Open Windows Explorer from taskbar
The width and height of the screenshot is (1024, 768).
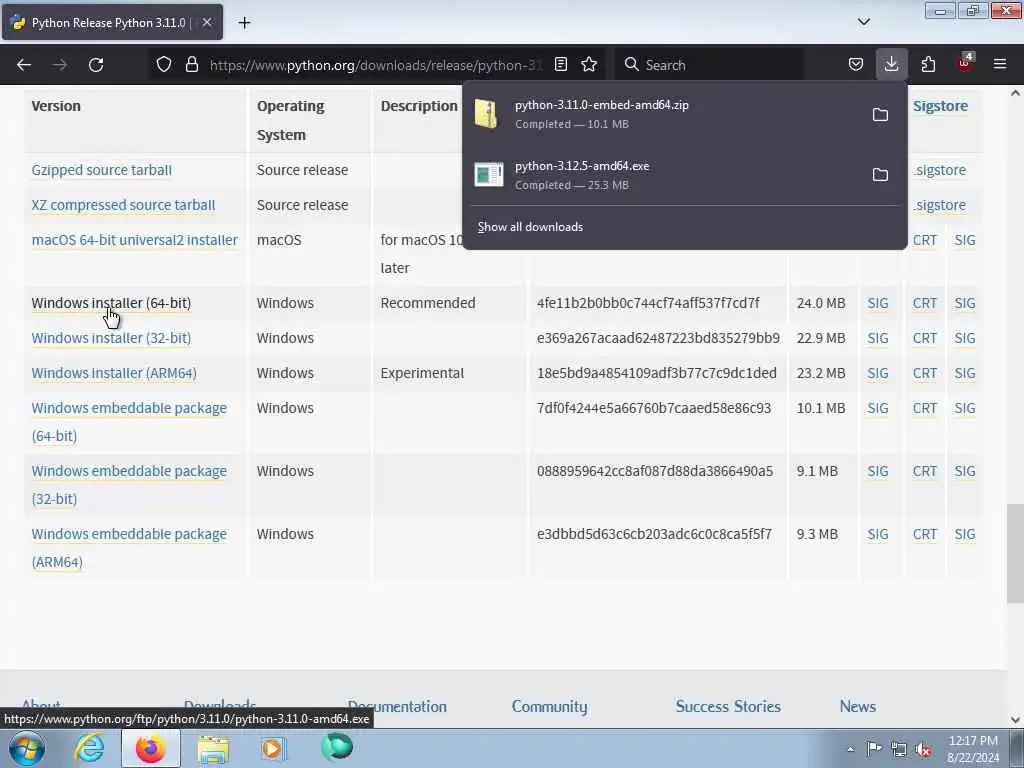(213, 750)
